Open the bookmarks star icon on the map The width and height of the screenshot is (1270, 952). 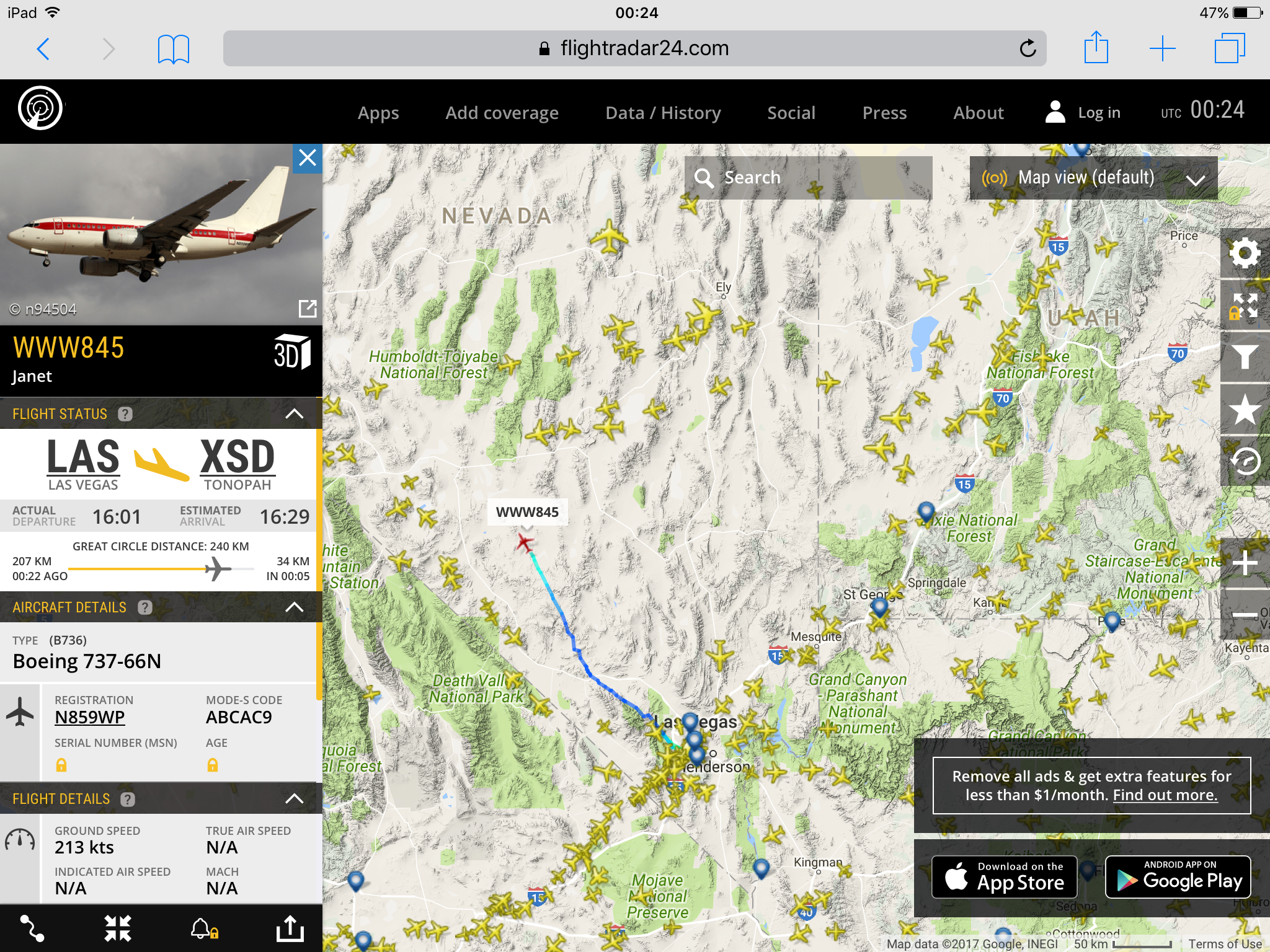(x=1244, y=409)
